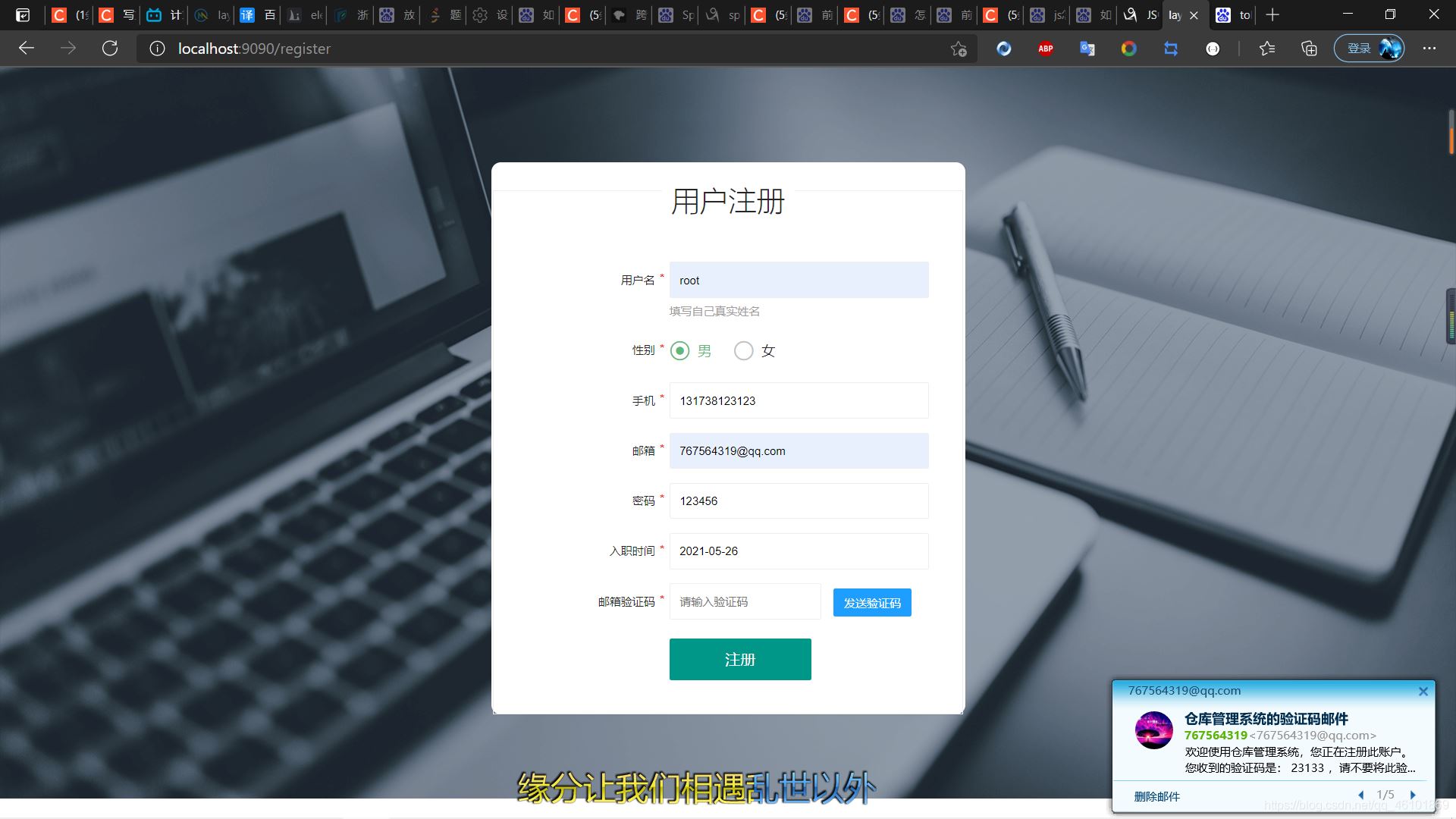This screenshot has height=819, width=1456.
Task: Show the next email in the notification popup
Action: pyautogui.click(x=1414, y=795)
